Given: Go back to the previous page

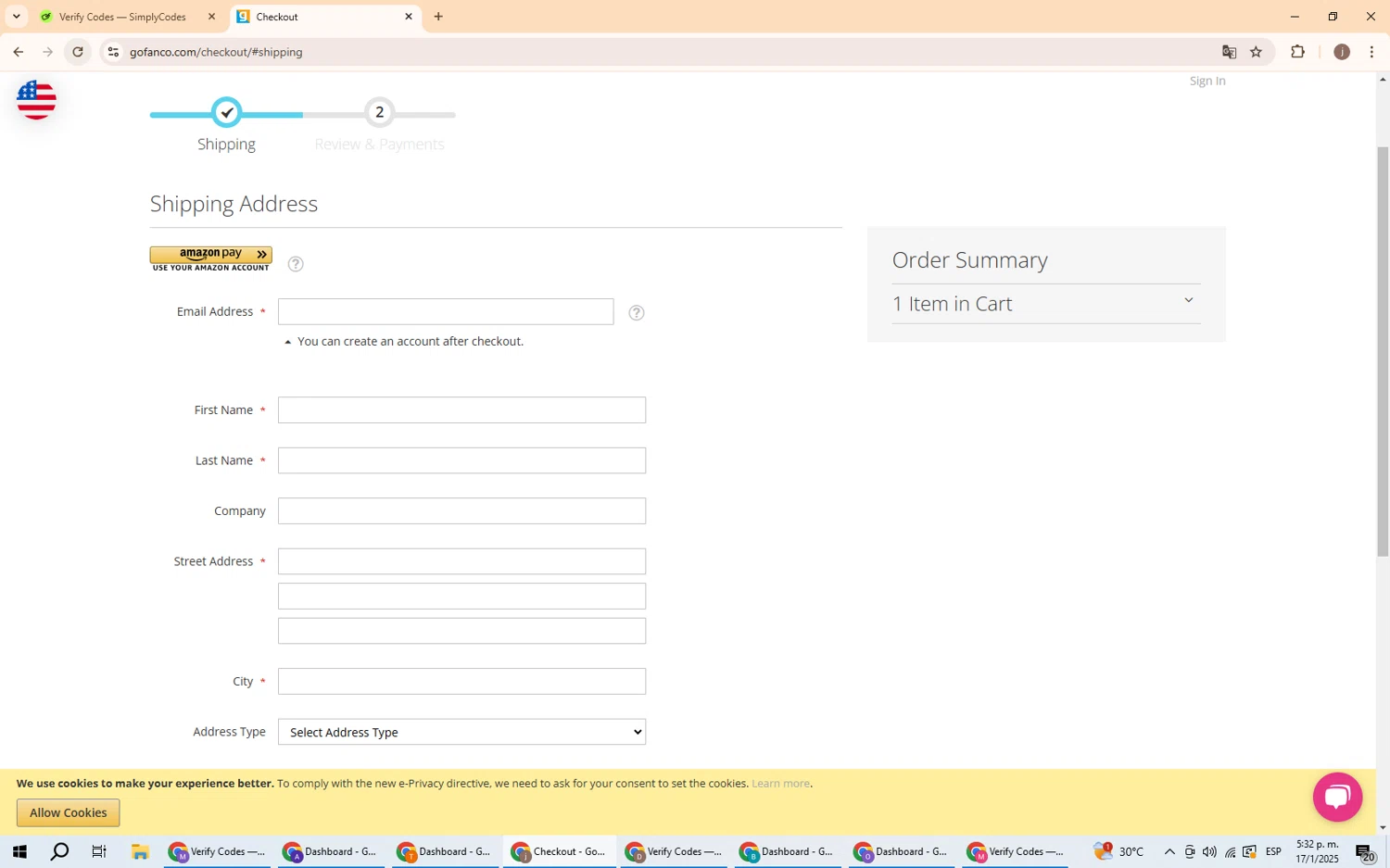Looking at the screenshot, I should [19, 52].
